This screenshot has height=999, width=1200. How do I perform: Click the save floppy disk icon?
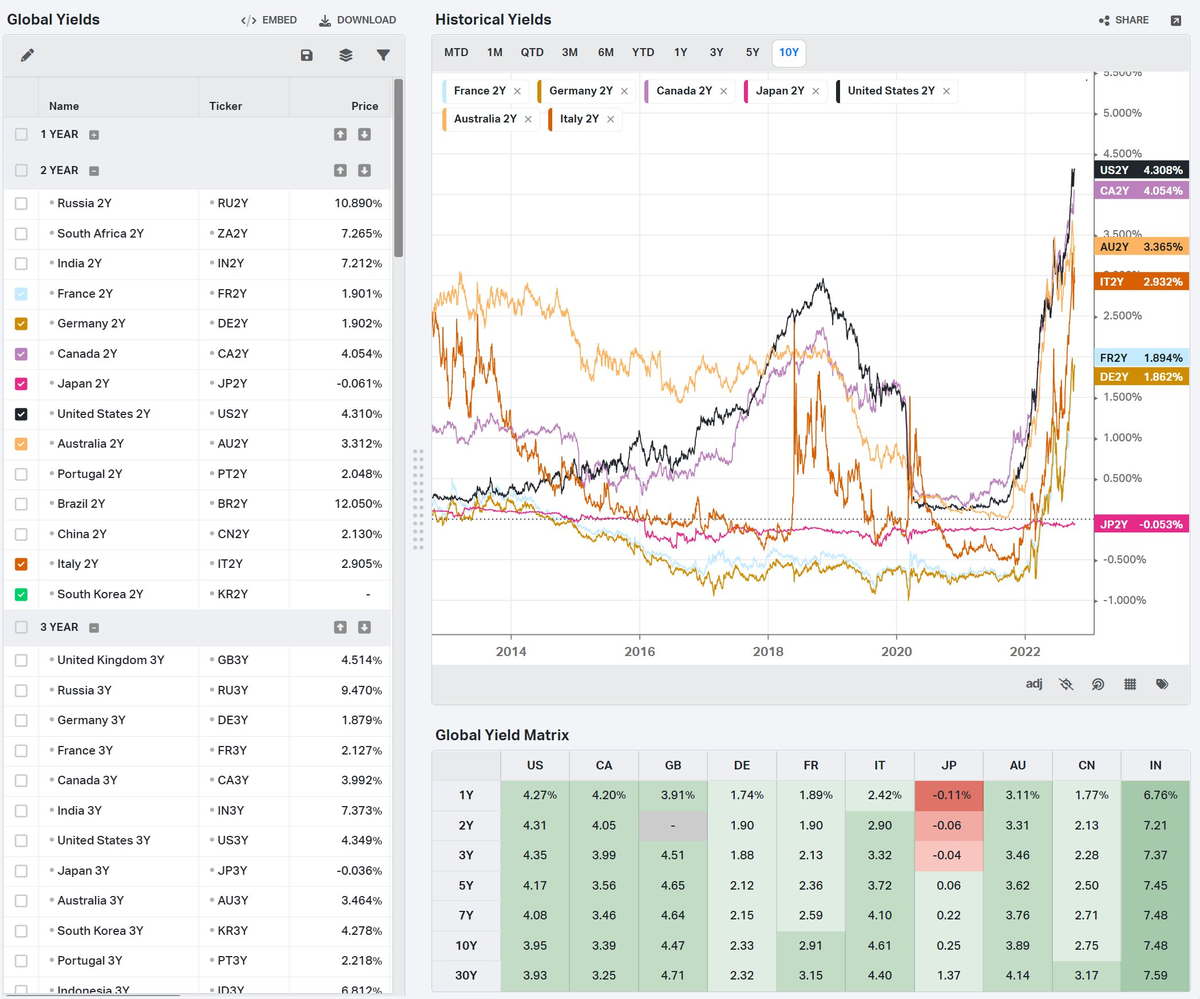(307, 55)
